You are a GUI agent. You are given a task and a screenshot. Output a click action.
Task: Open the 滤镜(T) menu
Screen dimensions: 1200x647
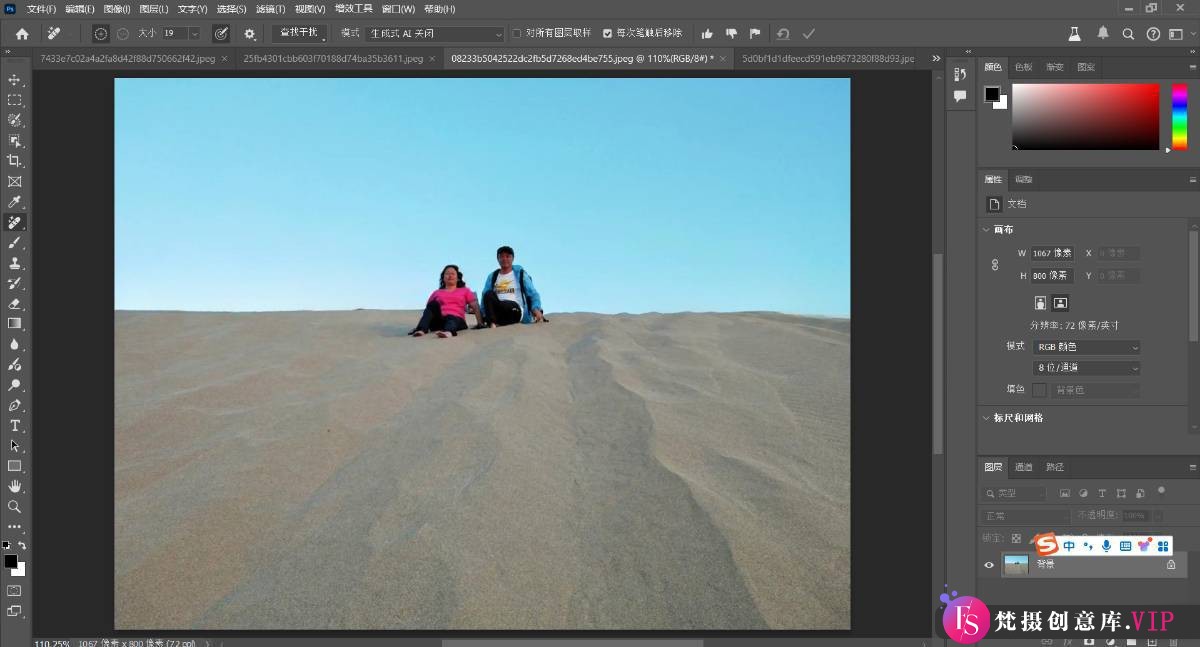(x=271, y=9)
